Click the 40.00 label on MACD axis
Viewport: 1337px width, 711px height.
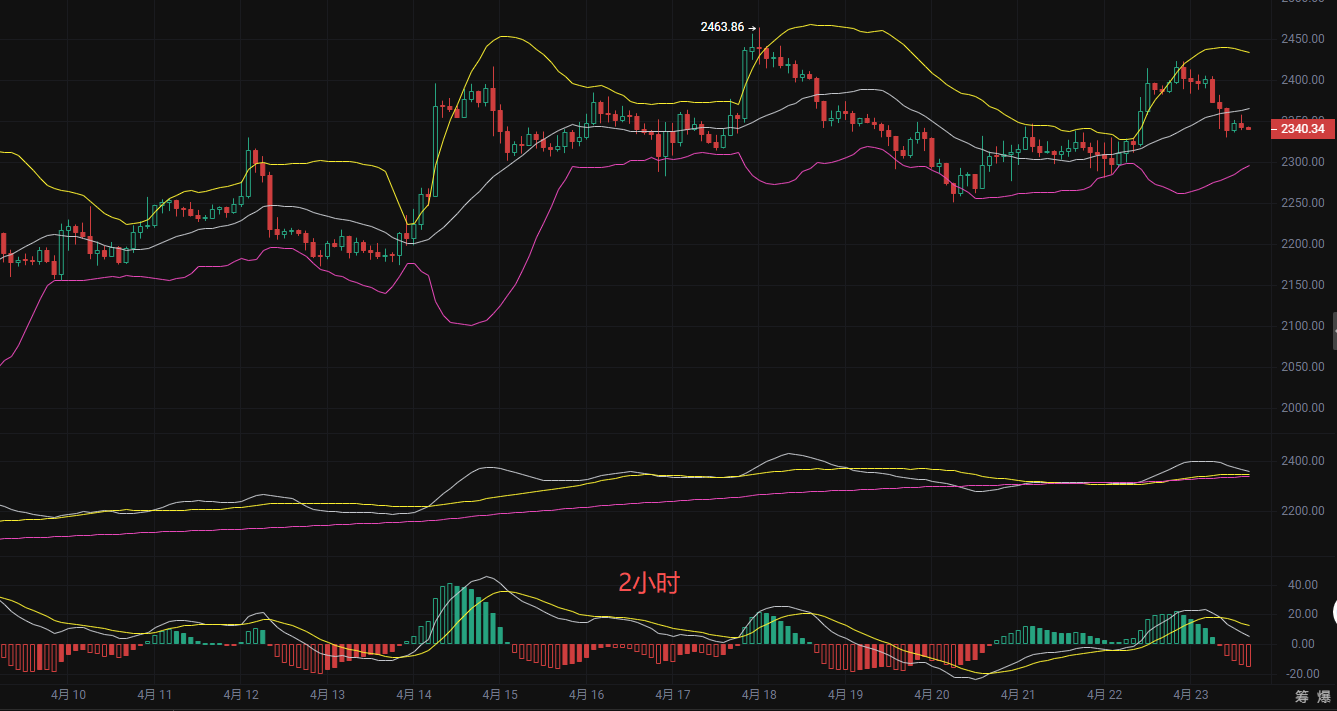[x=1302, y=584]
